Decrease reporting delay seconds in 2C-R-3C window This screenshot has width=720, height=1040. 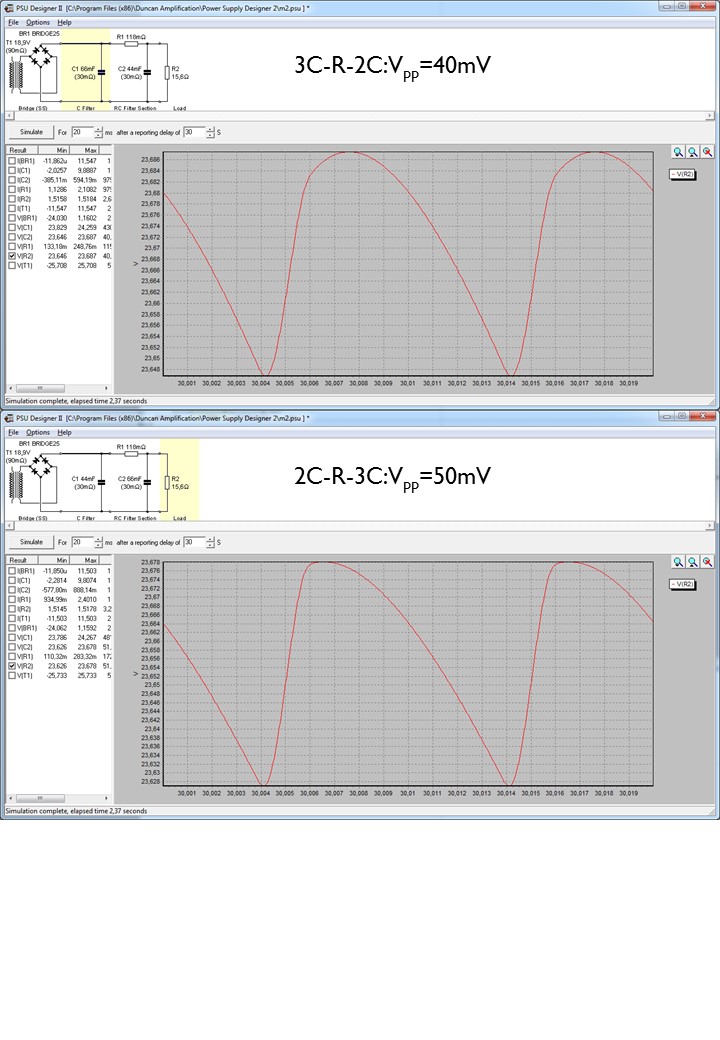click(210, 545)
